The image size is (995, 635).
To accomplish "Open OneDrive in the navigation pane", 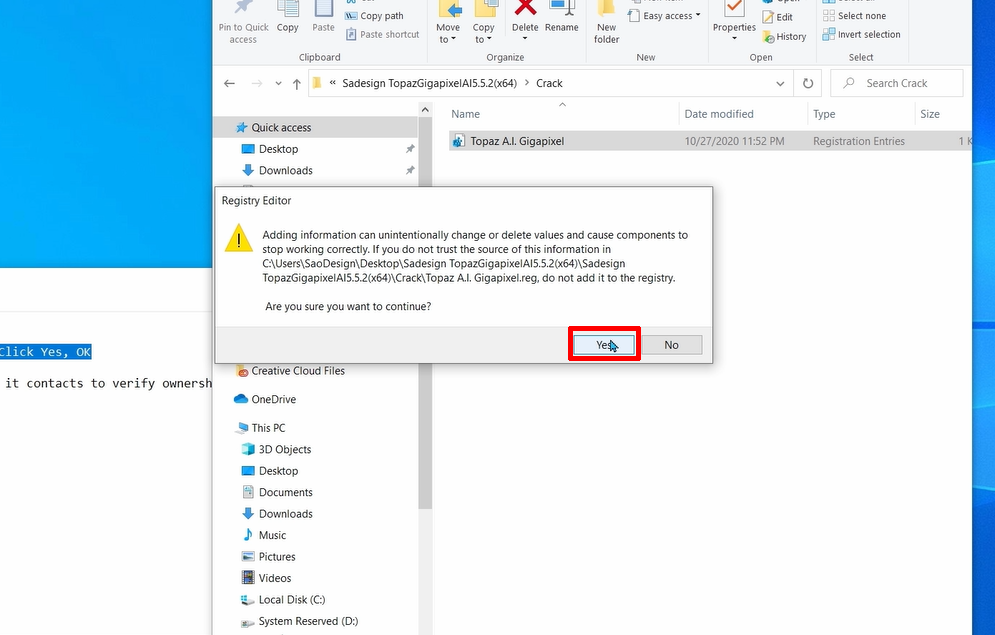I will point(273,399).
